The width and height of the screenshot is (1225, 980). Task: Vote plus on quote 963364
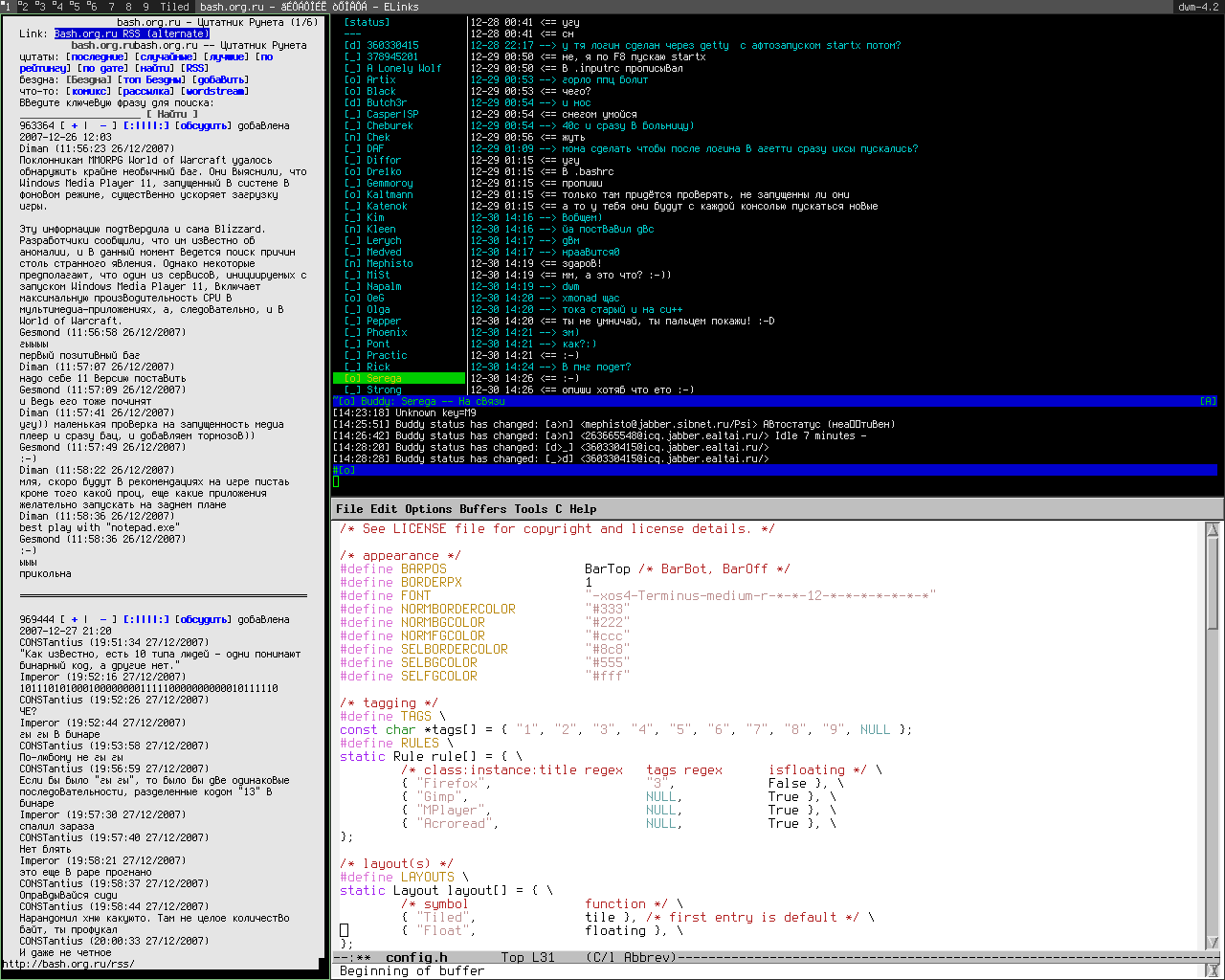(x=74, y=125)
